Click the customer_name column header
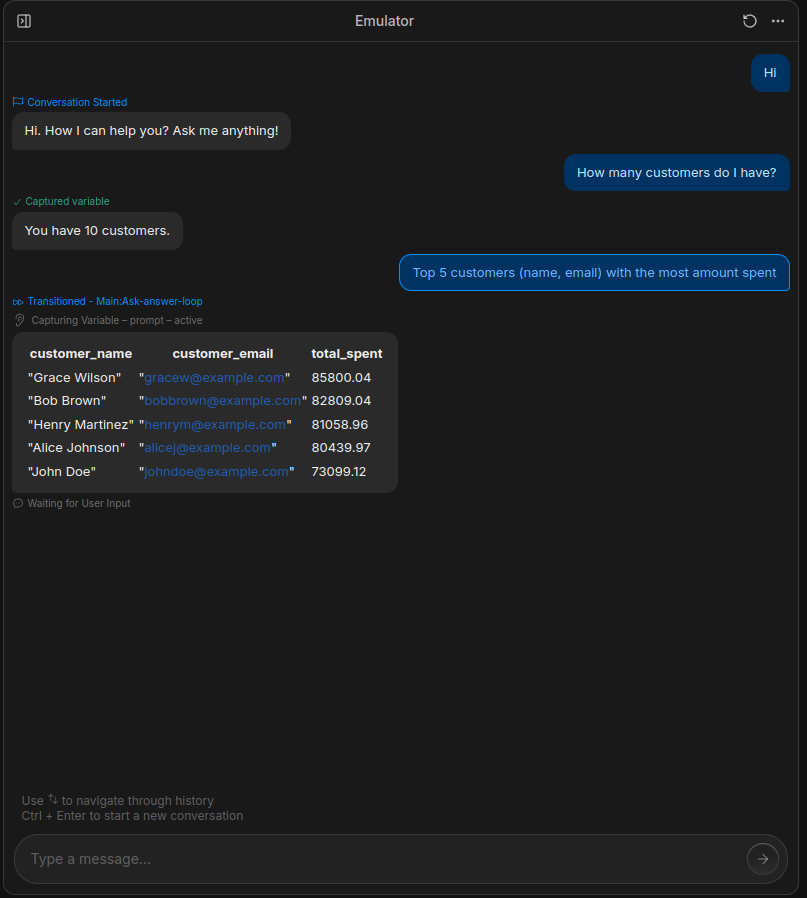 (81, 354)
